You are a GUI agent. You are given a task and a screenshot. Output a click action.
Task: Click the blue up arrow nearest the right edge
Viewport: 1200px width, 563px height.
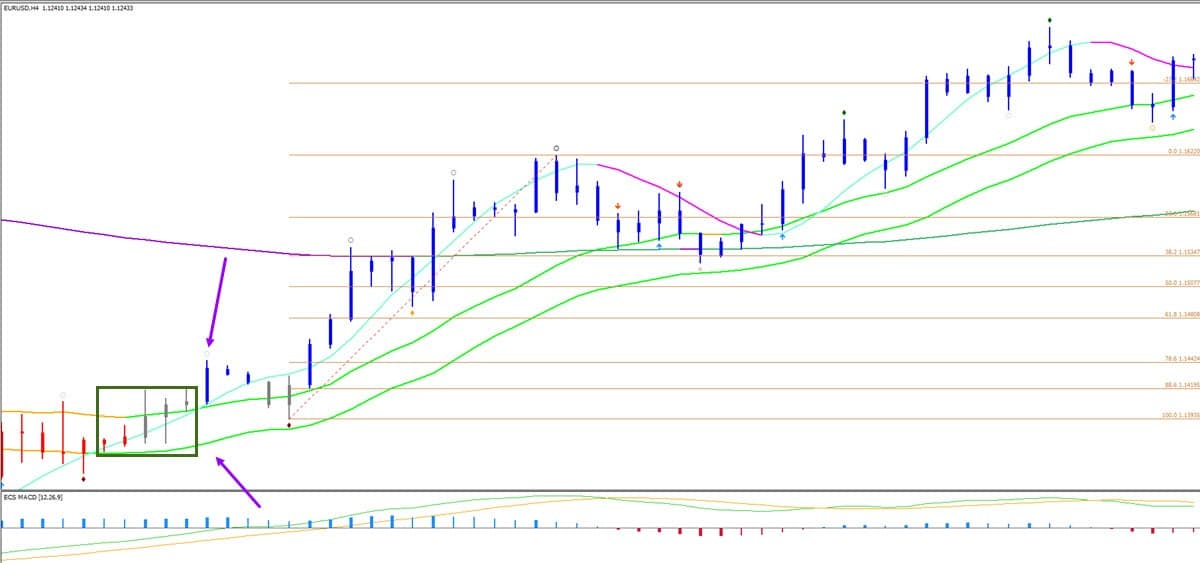coord(1173,117)
